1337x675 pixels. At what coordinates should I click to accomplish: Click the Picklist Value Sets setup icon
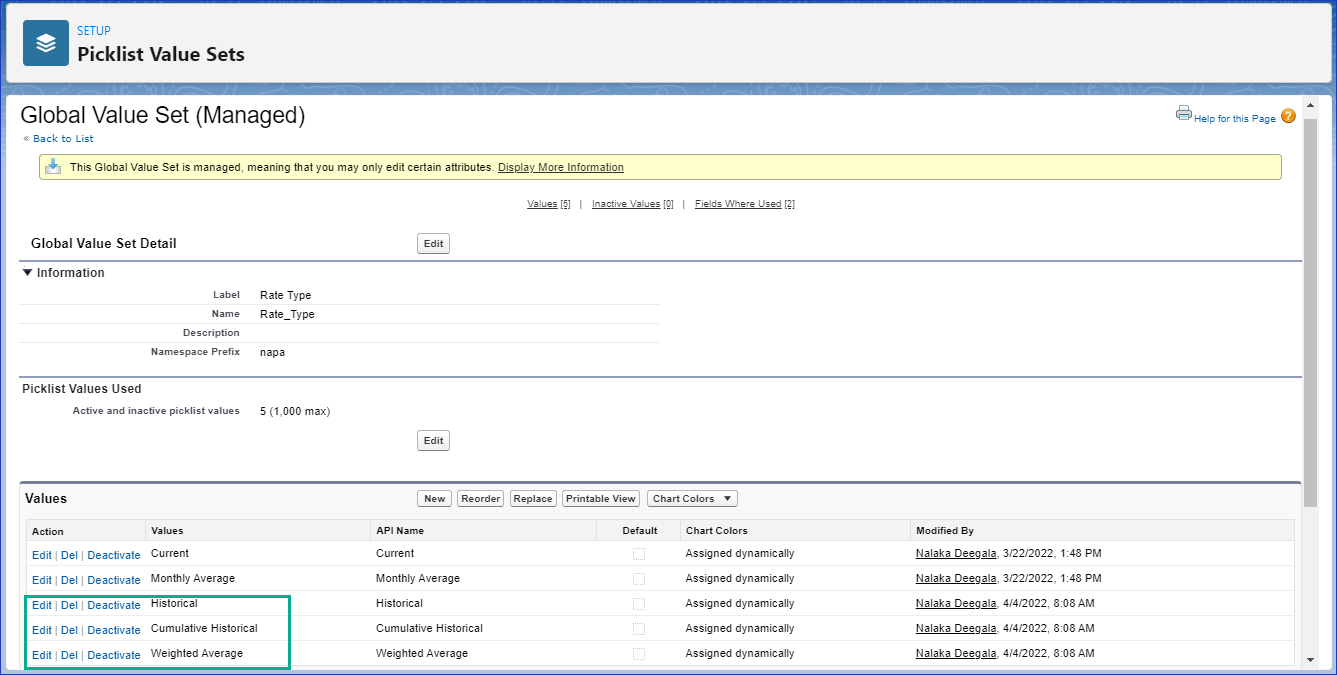click(46, 43)
